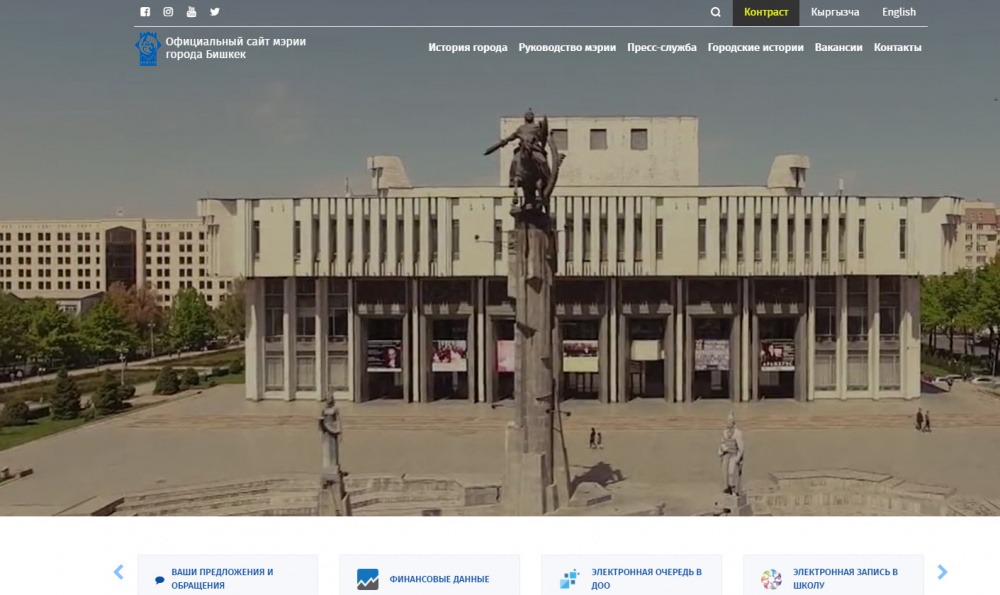1000x595 pixels.
Task: Advance carousel with right arrow
Action: (x=942, y=572)
